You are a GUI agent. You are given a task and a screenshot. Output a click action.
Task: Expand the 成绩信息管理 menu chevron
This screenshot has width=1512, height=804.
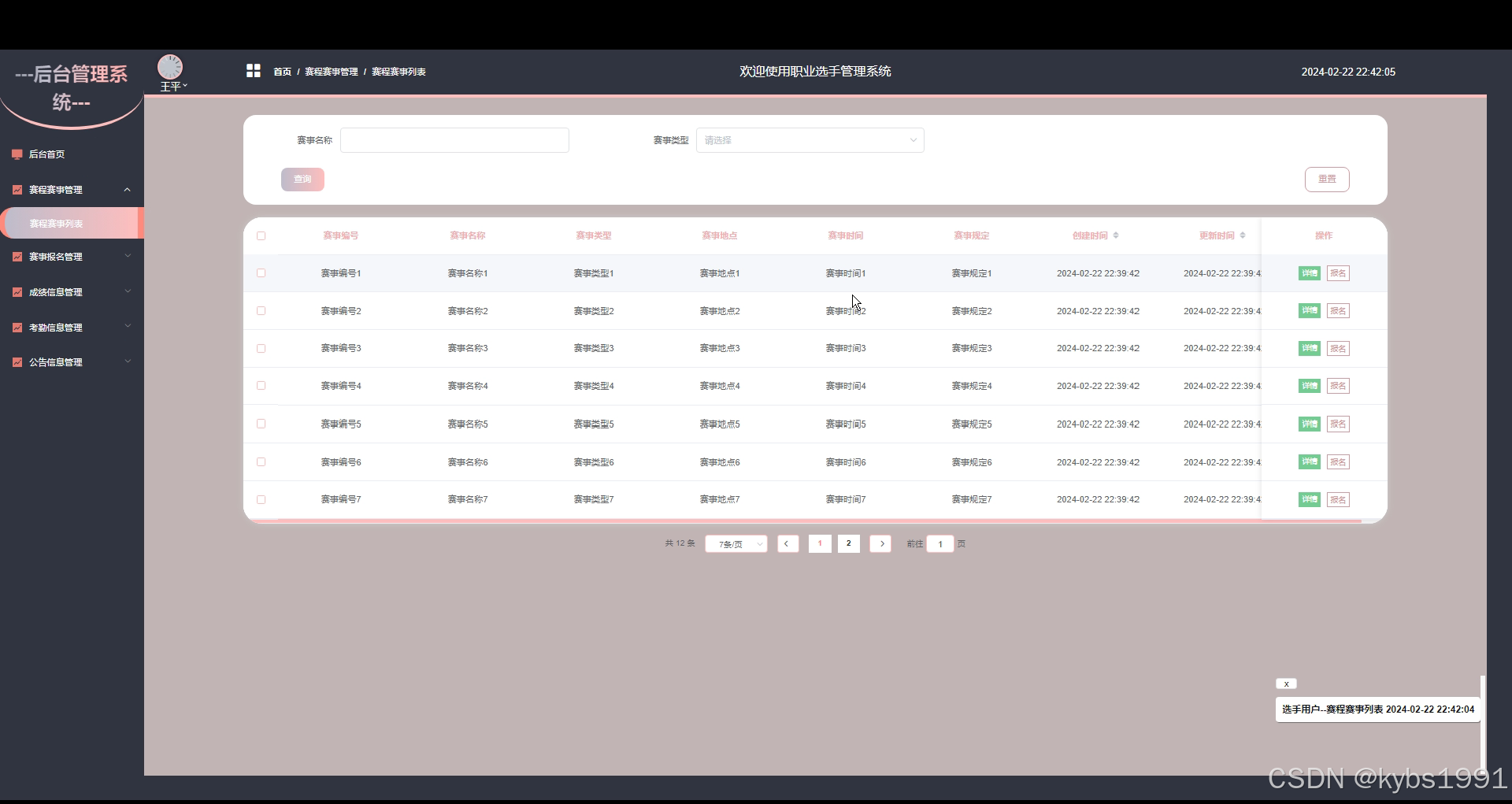(x=128, y=291)
